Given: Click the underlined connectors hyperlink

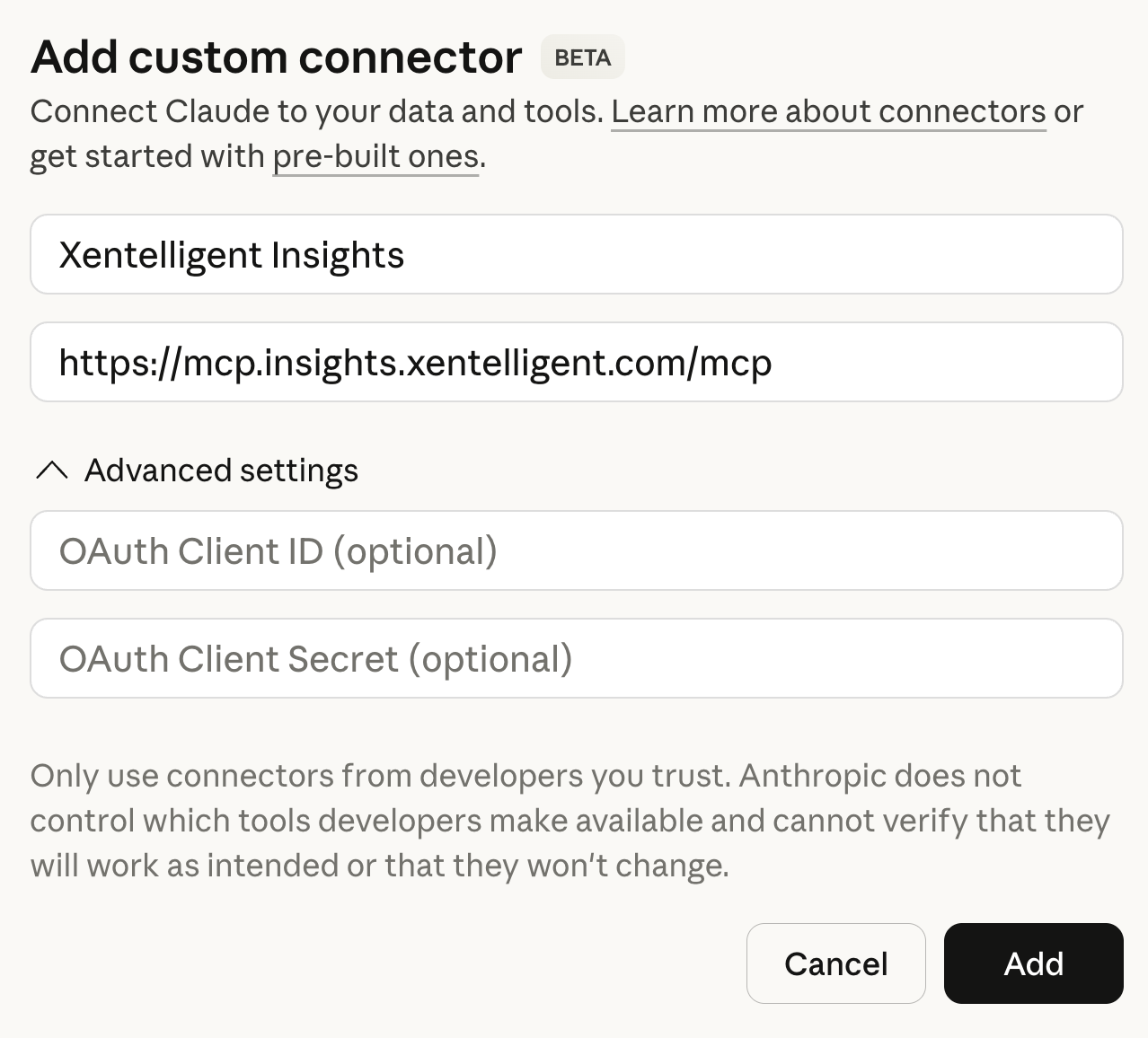Looking at the screenshot, I should tap(827, 110).
